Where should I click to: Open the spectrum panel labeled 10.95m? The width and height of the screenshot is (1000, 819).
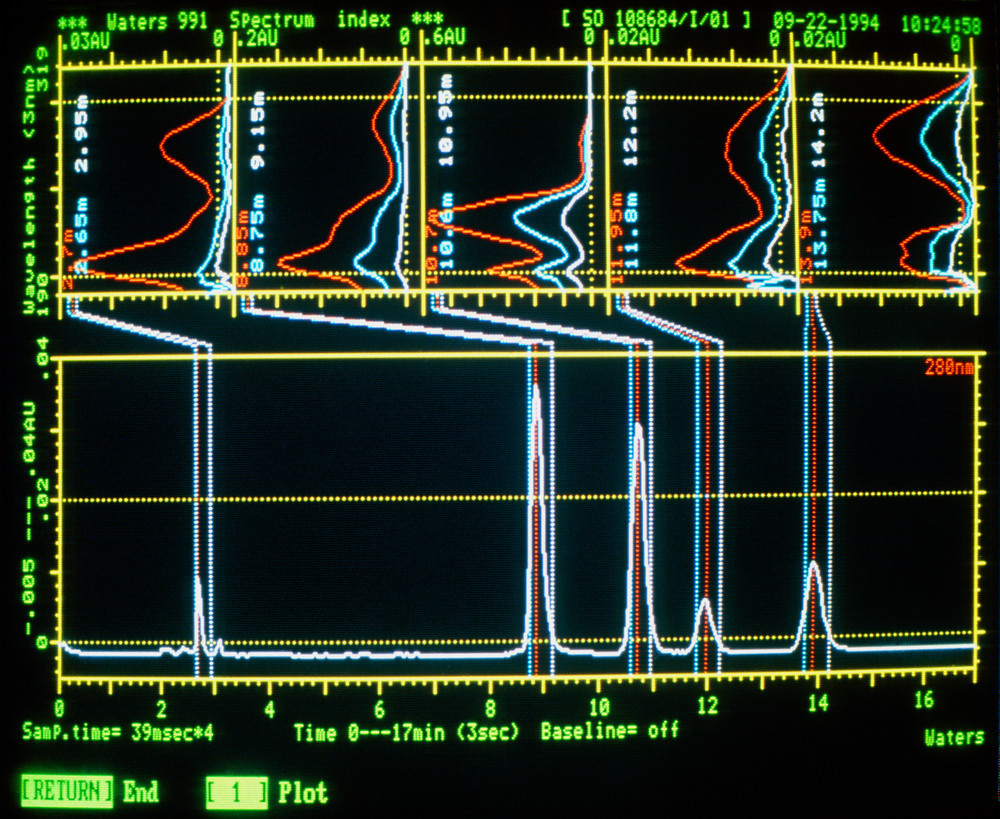pyautogui.click(x=513, y=177)
